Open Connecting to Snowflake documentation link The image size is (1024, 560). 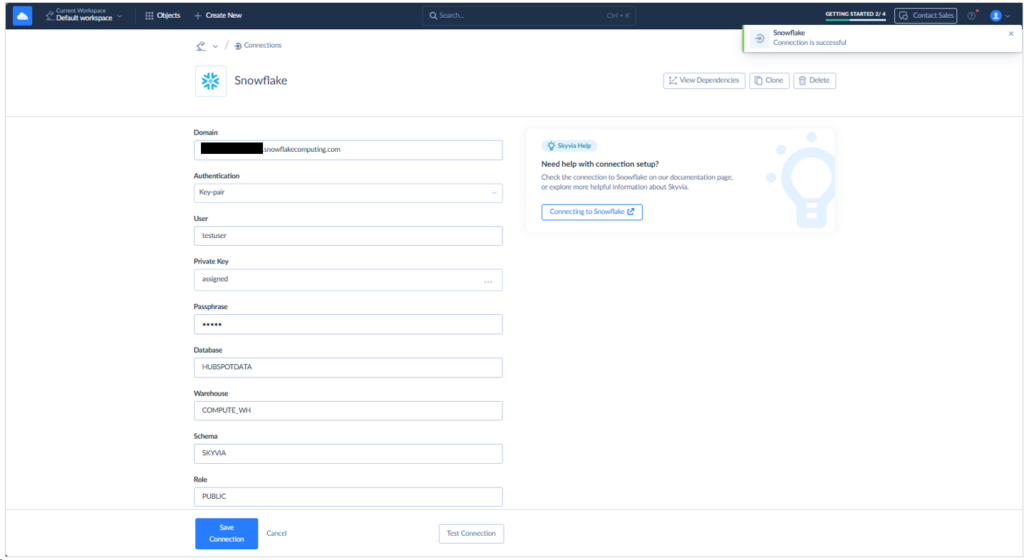point(592,211)
